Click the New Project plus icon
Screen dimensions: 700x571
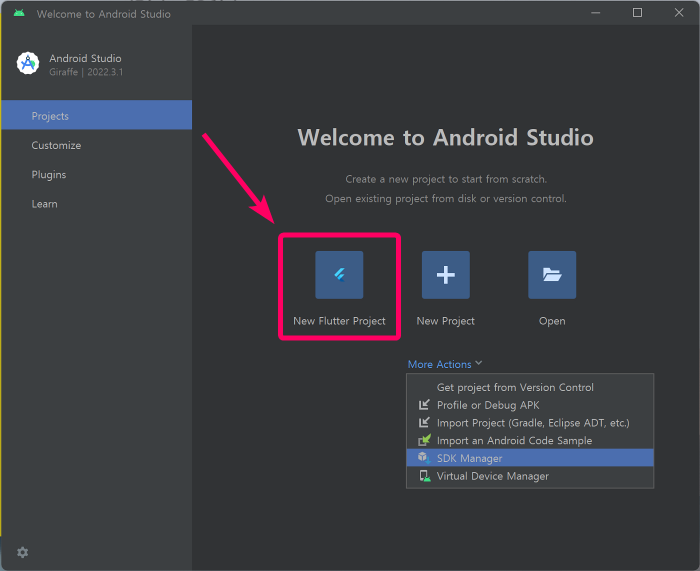tap(446, 275)
